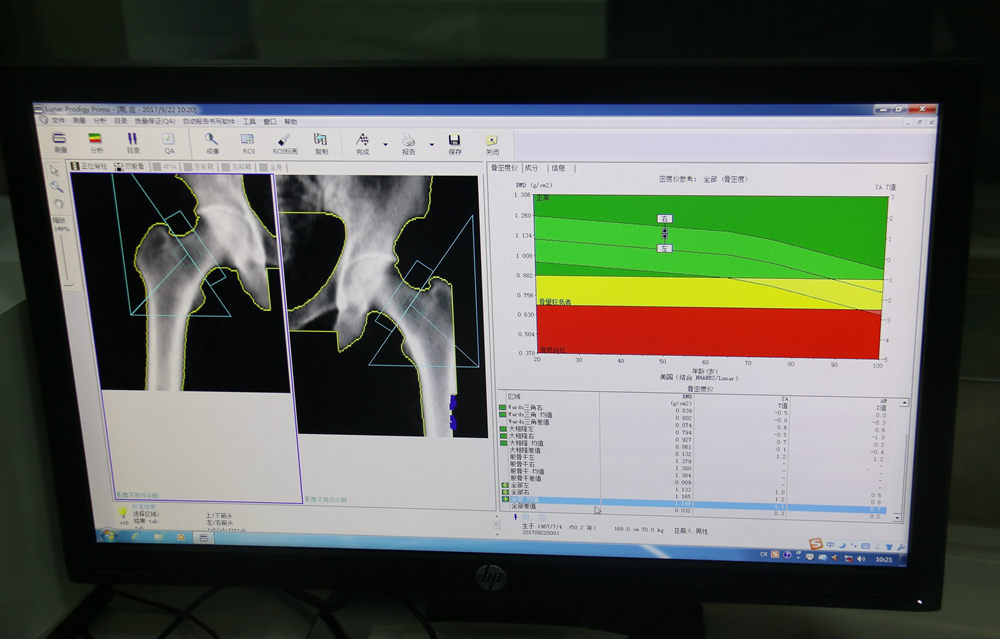Click the 右 (Right) marker on BMD chart
Image resolution: width=1000 pixels, height=639 pixels.
[x=665, y=218]
